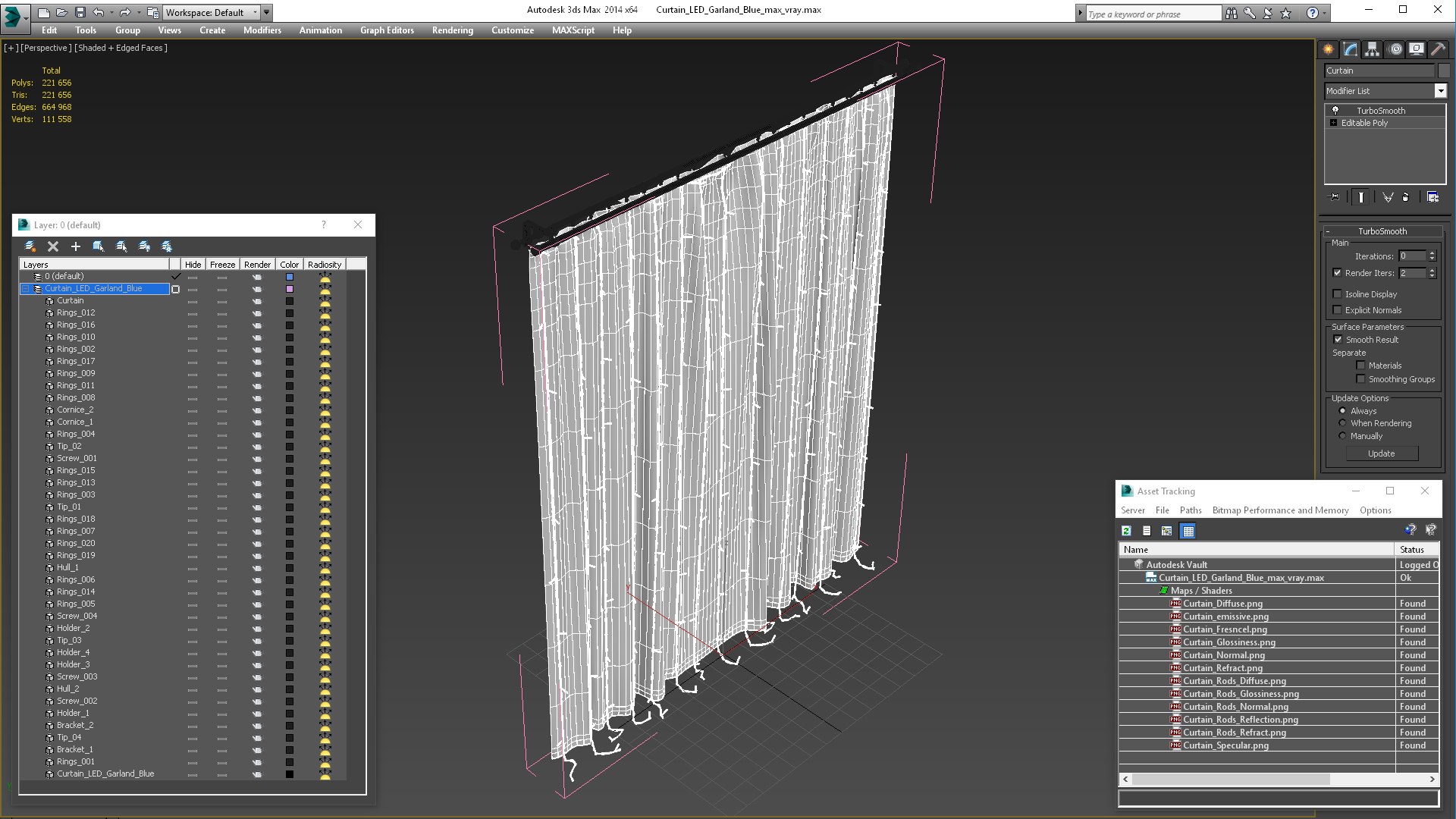Click Hide/Unhide All Layers icon
Viewport: 1456px width, 819px height.
tap(144, 246)
